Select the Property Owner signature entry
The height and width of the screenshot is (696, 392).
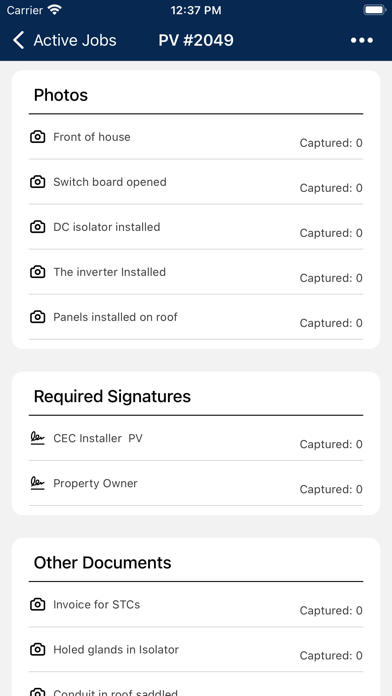196,483
